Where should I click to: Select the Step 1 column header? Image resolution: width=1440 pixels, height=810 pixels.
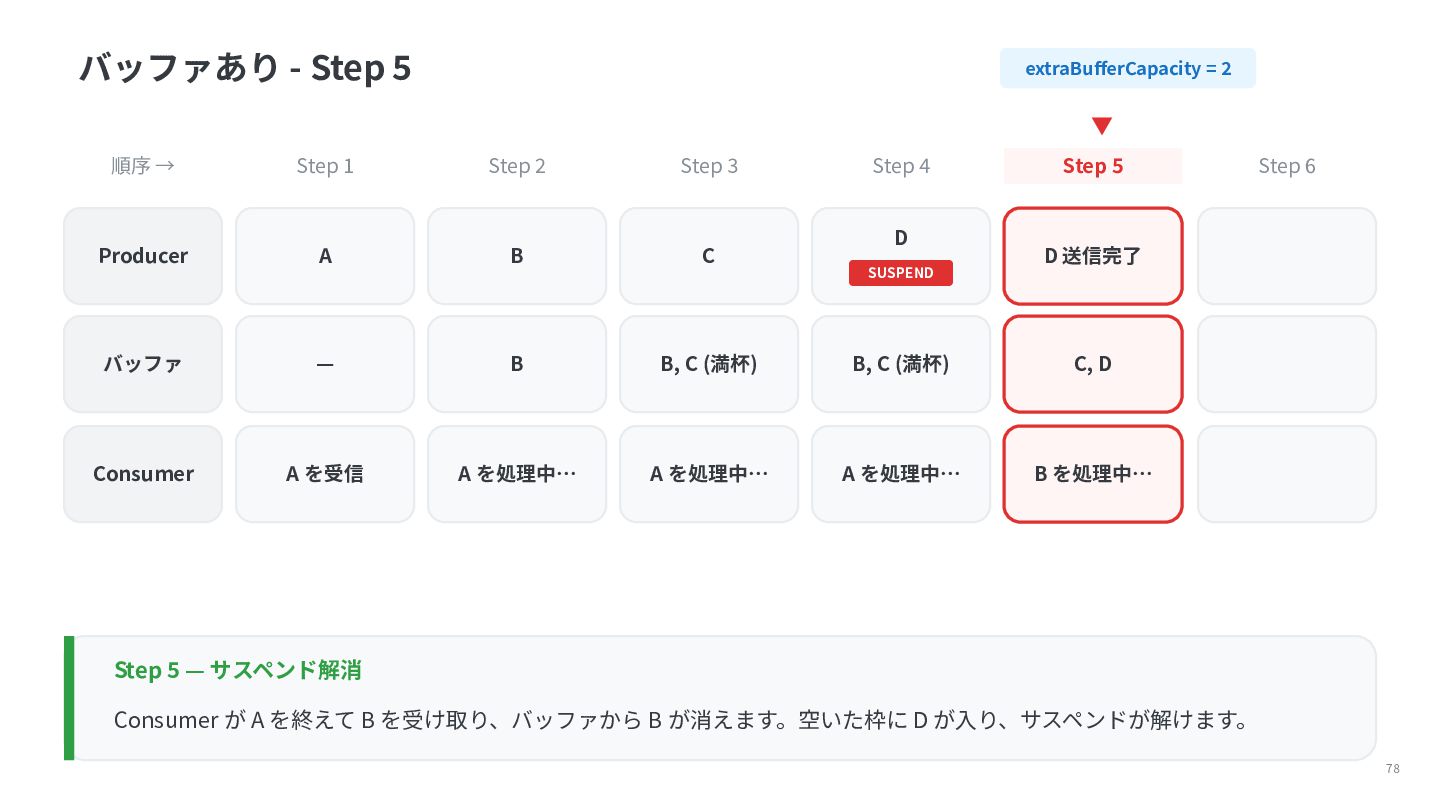[x=325, y=166]
